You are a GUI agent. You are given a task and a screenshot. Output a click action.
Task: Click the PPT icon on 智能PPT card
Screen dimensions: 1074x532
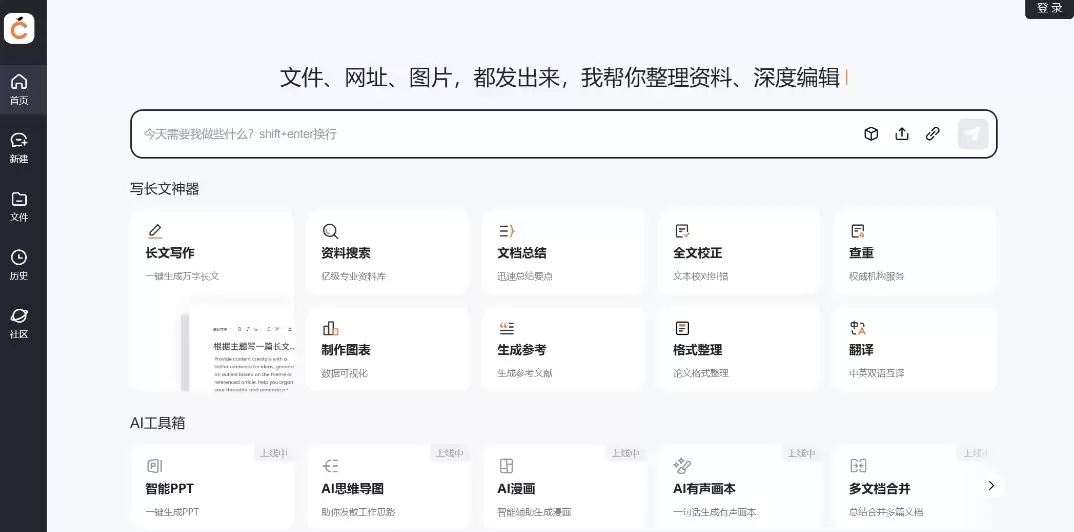click(x=155, y=466)
